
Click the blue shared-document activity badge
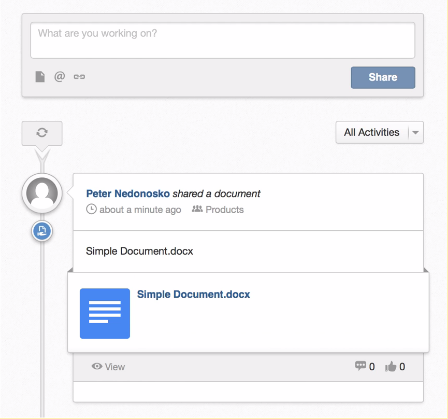(42, 231)
